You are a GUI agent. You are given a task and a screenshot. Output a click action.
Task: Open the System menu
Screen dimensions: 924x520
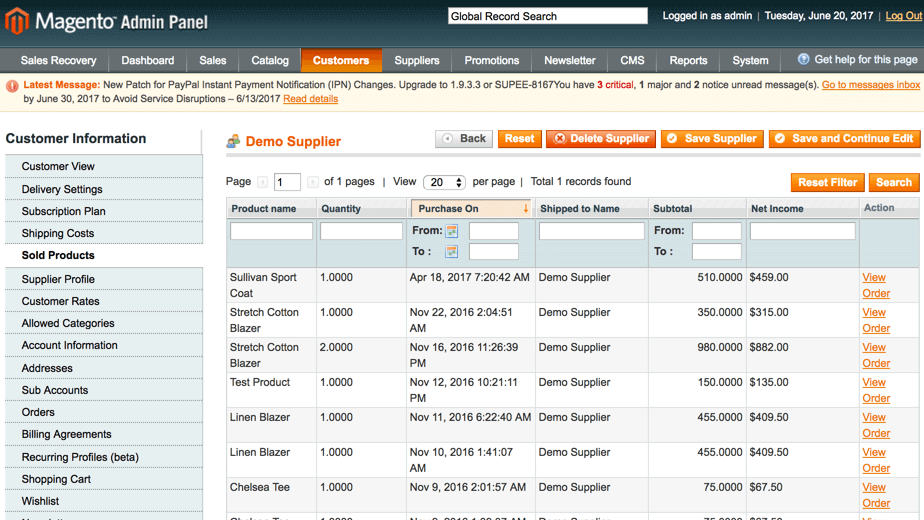(750, 61)
